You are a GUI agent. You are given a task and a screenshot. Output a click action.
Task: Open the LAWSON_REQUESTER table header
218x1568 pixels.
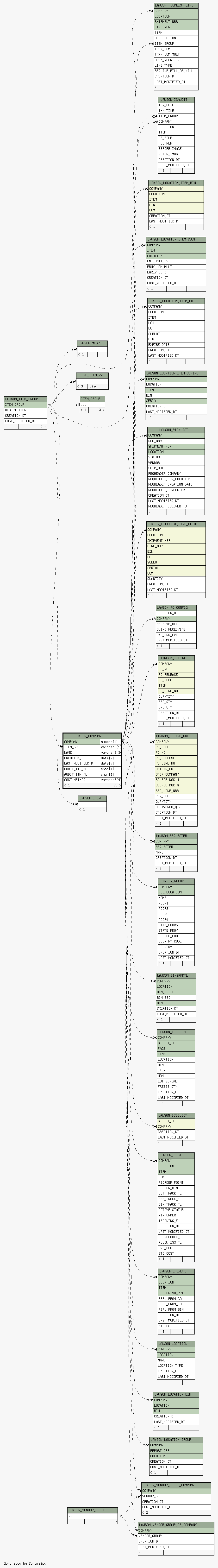point(176,836)
